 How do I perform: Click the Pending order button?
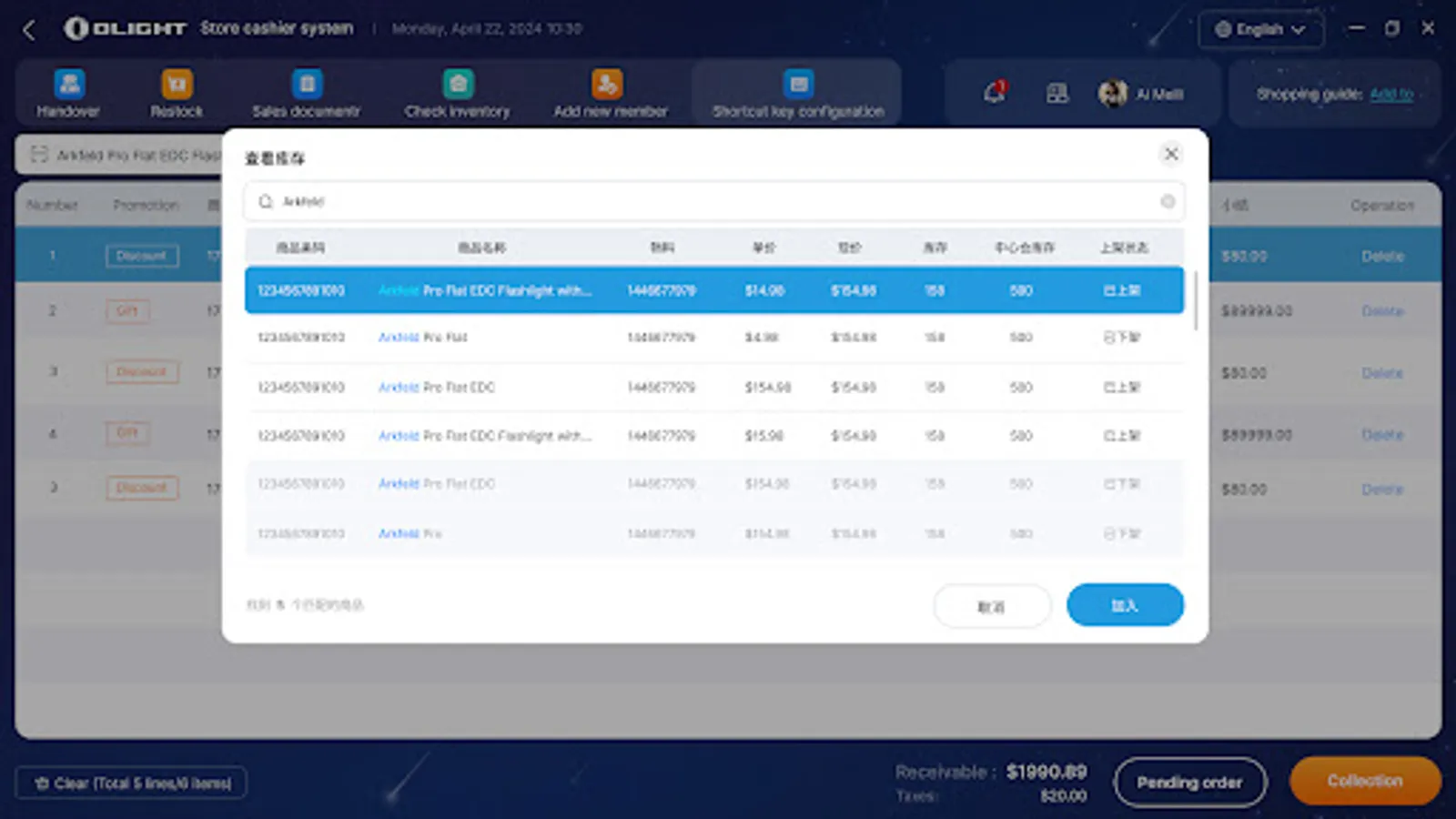(x=1189, y=782)
